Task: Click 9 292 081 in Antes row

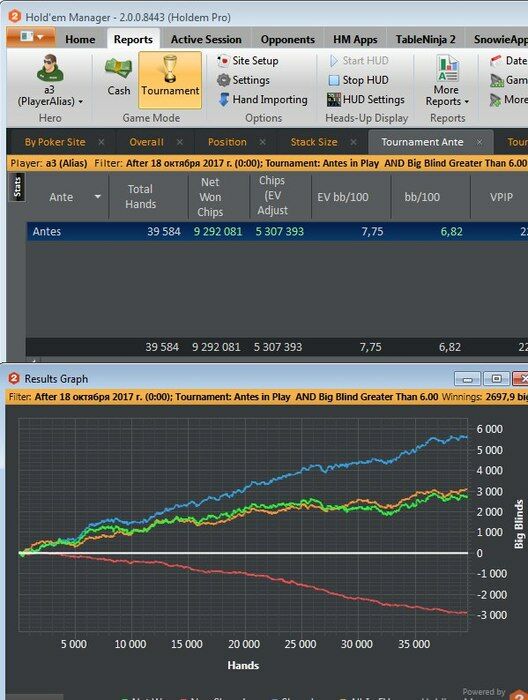Action: pyautogui.click(x=218, y=231)
